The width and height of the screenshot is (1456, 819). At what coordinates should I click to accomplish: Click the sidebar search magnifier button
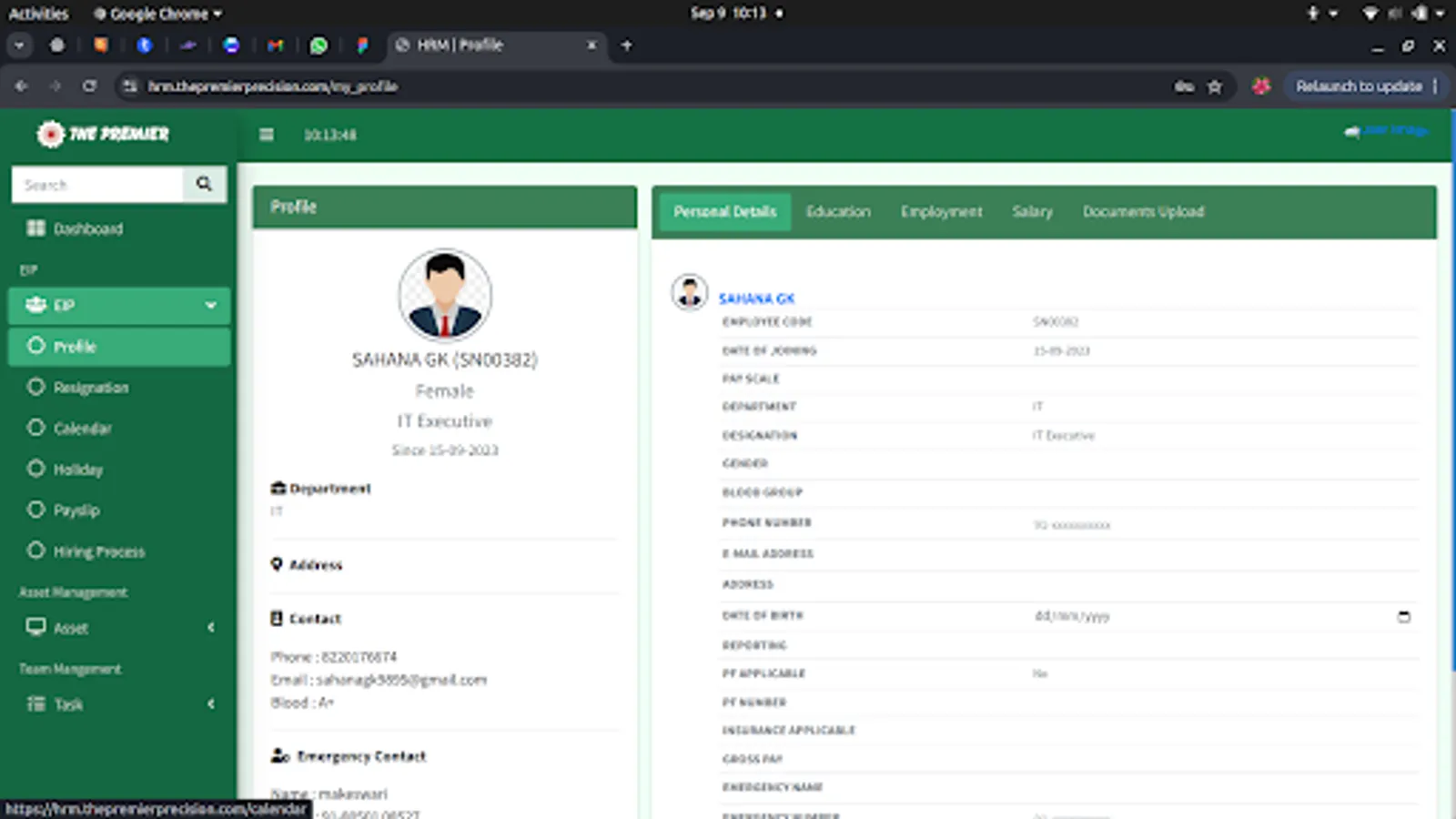point(204,184)
